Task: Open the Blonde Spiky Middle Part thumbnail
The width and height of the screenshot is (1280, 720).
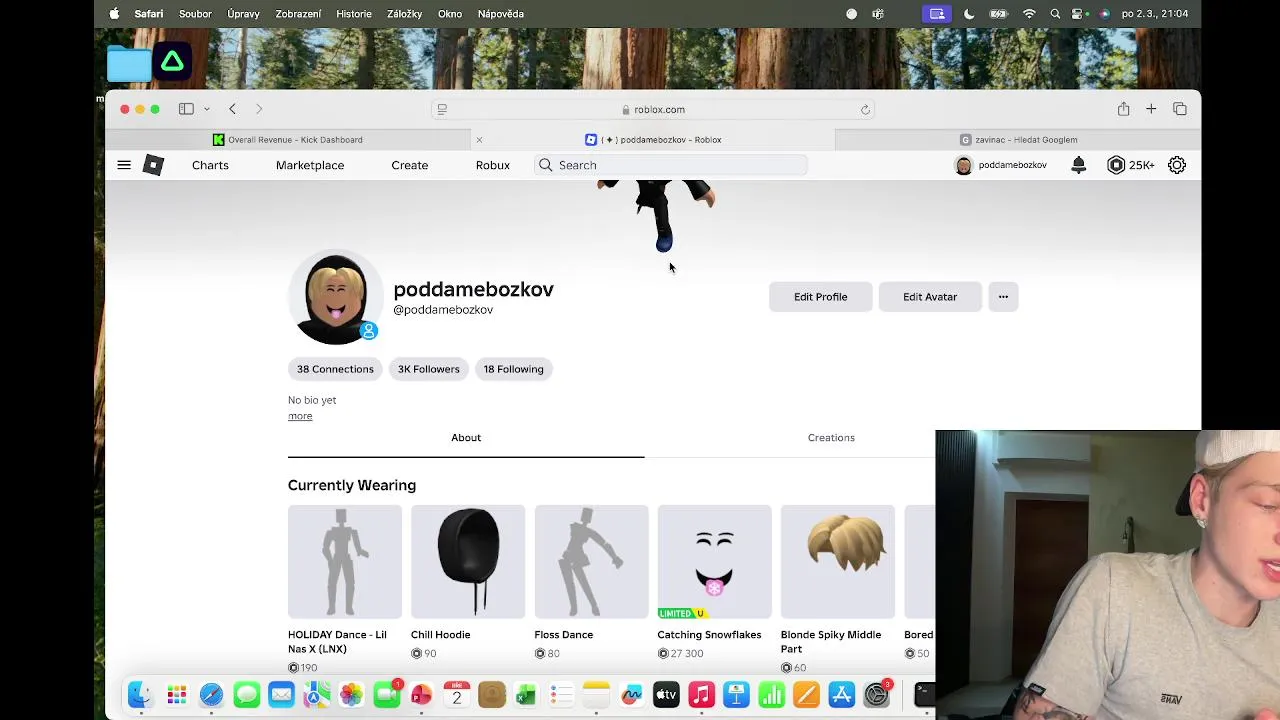Action: point(838,562)
